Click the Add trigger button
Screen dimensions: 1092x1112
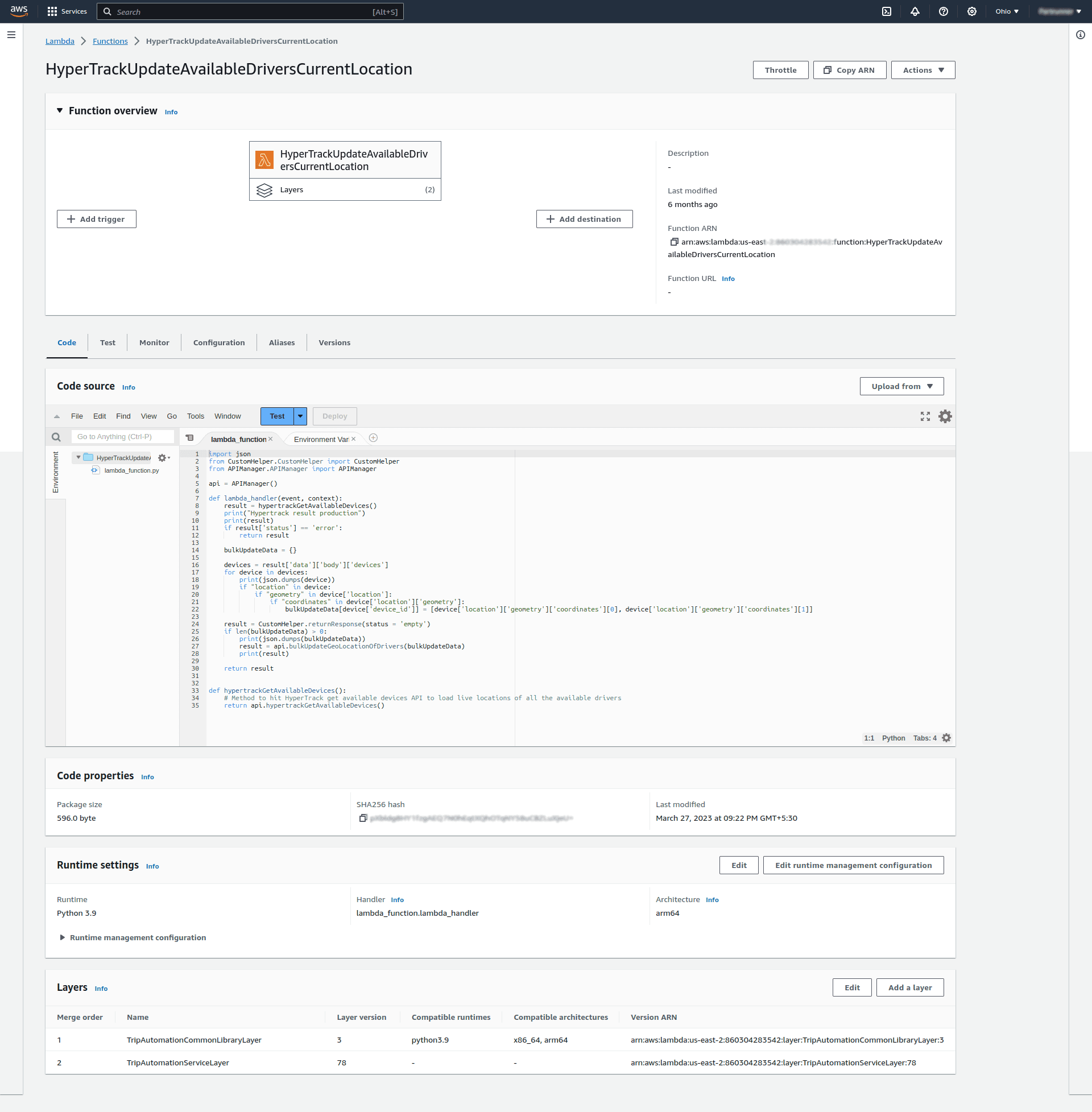(96, 219)
